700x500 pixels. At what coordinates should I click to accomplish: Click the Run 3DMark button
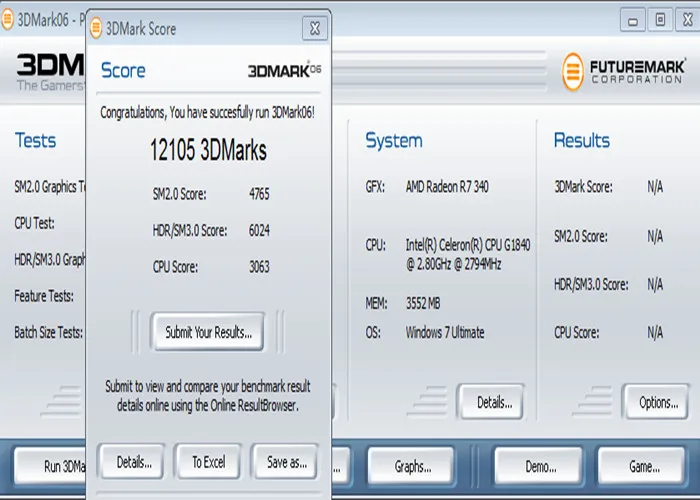(x=50, y=466)
